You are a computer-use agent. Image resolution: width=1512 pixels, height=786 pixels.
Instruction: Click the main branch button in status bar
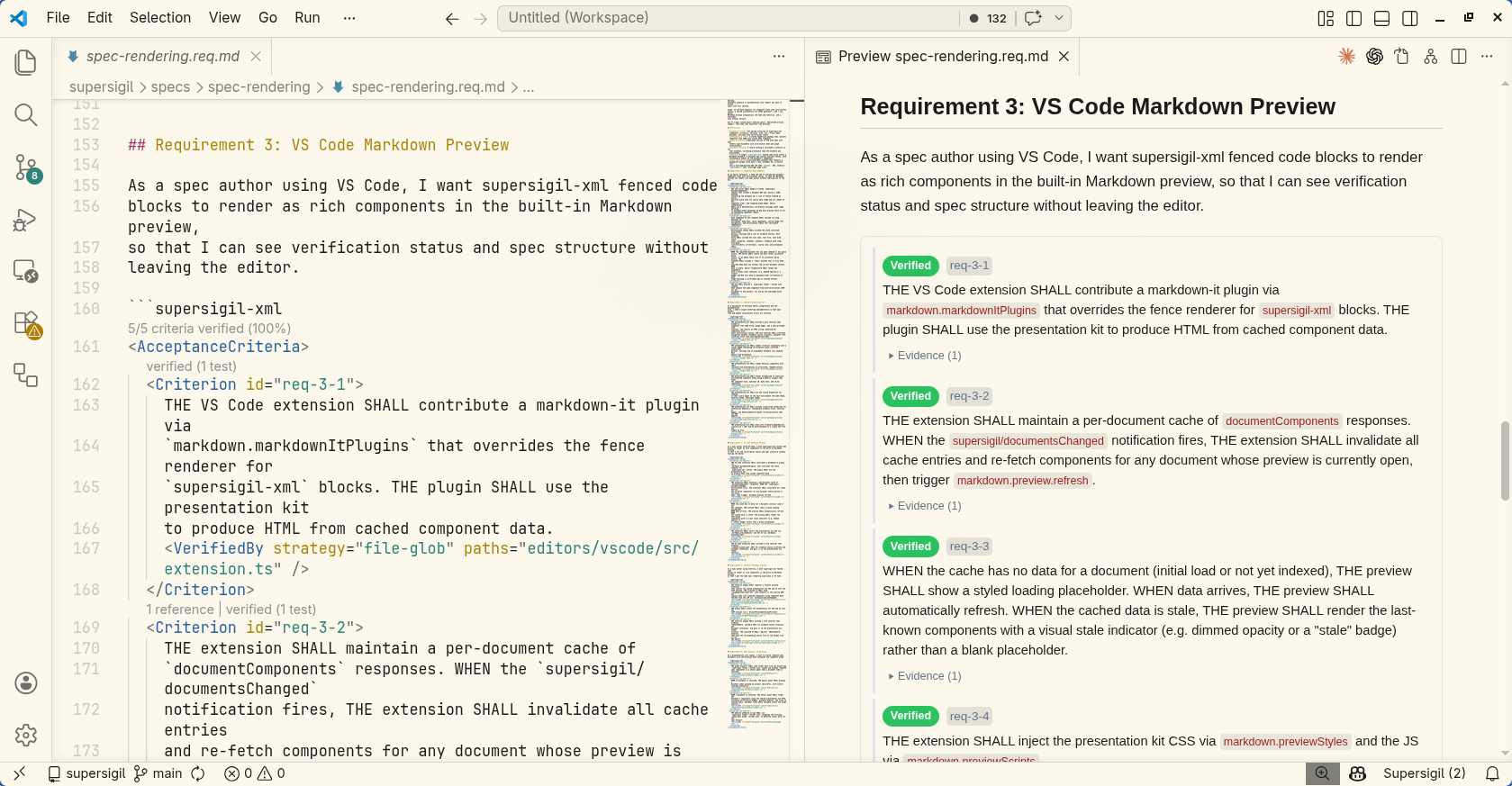click(158, 773)
